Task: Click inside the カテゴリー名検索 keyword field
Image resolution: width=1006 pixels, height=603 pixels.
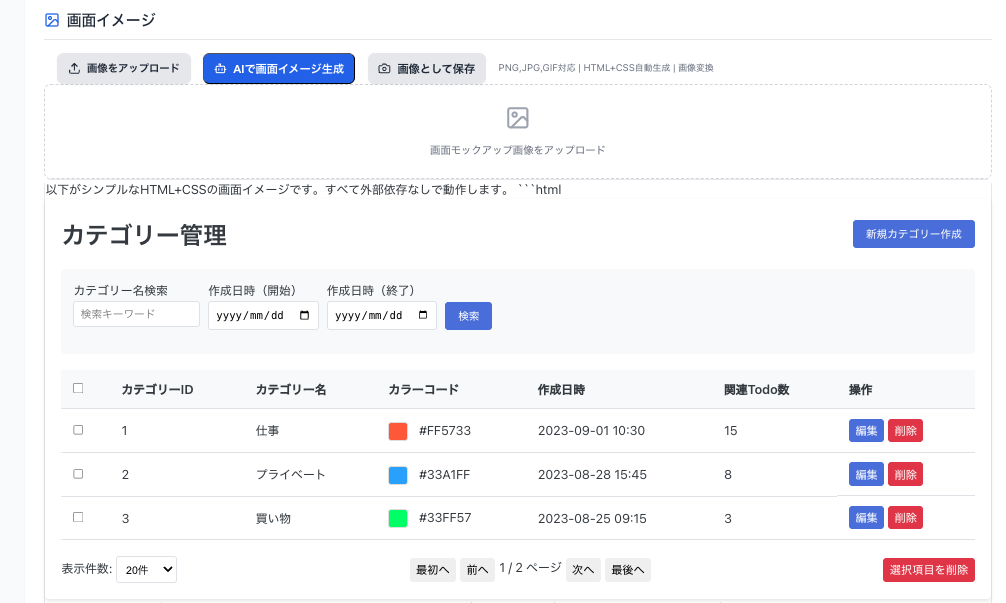Action: pyautogui.click(x=136, y=313)
